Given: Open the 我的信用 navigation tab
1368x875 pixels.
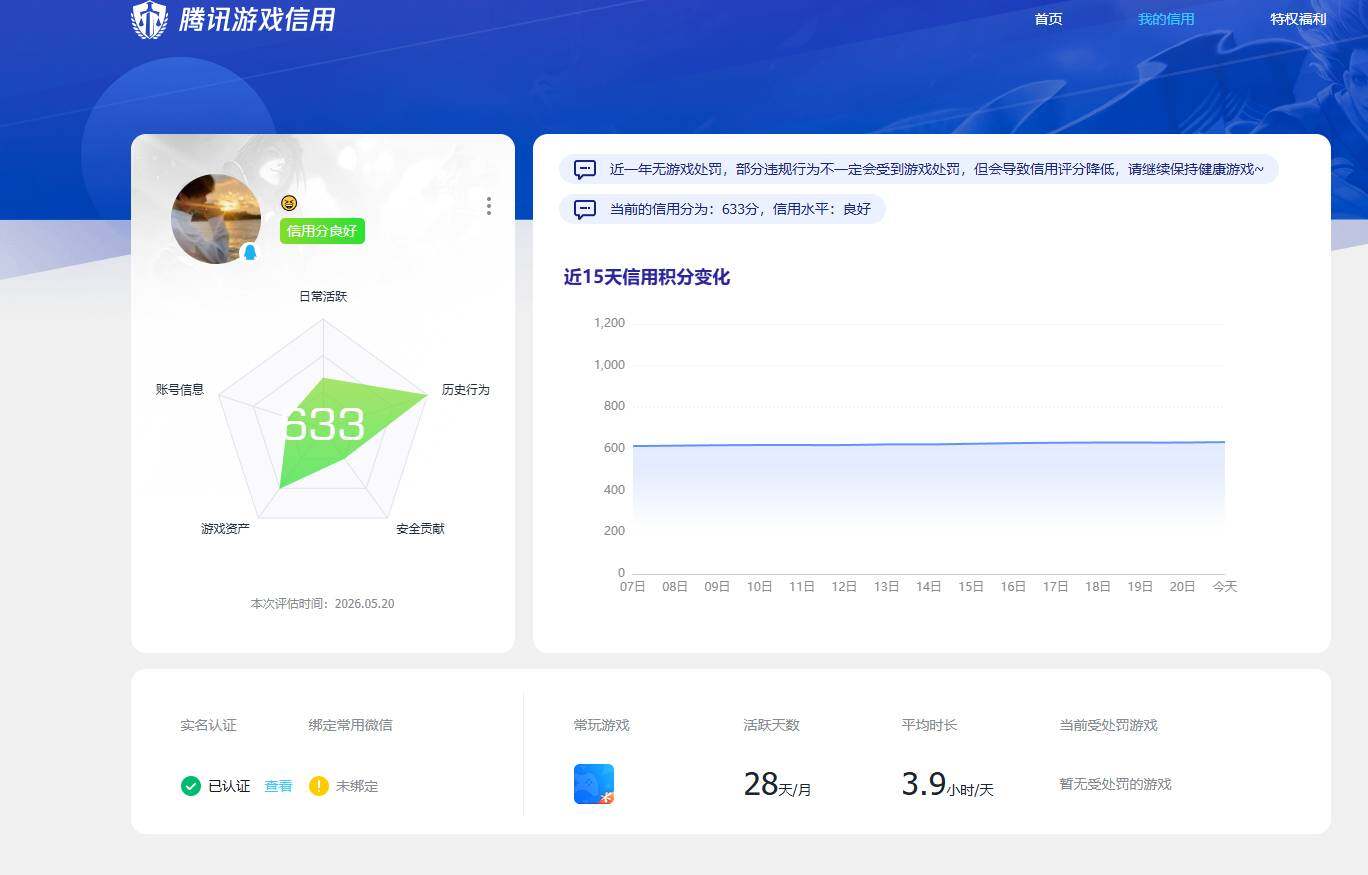Looking at the screenshot, I should [1166, 19].
